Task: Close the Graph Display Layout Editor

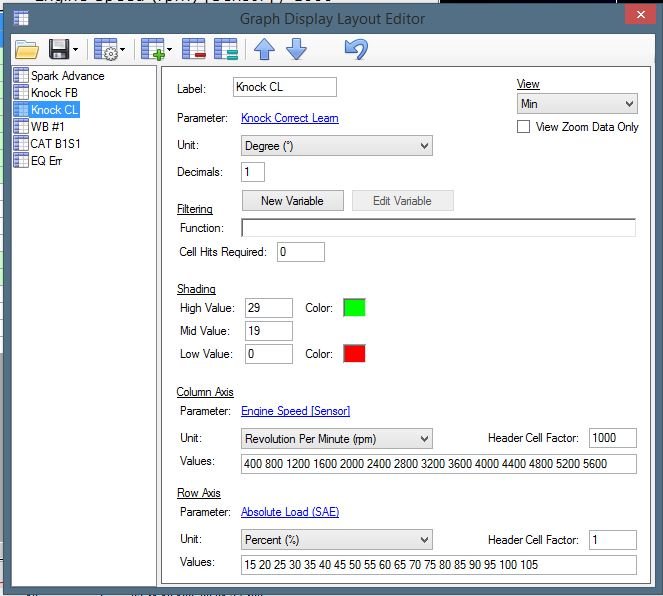Action: click(x=641, y=15)
